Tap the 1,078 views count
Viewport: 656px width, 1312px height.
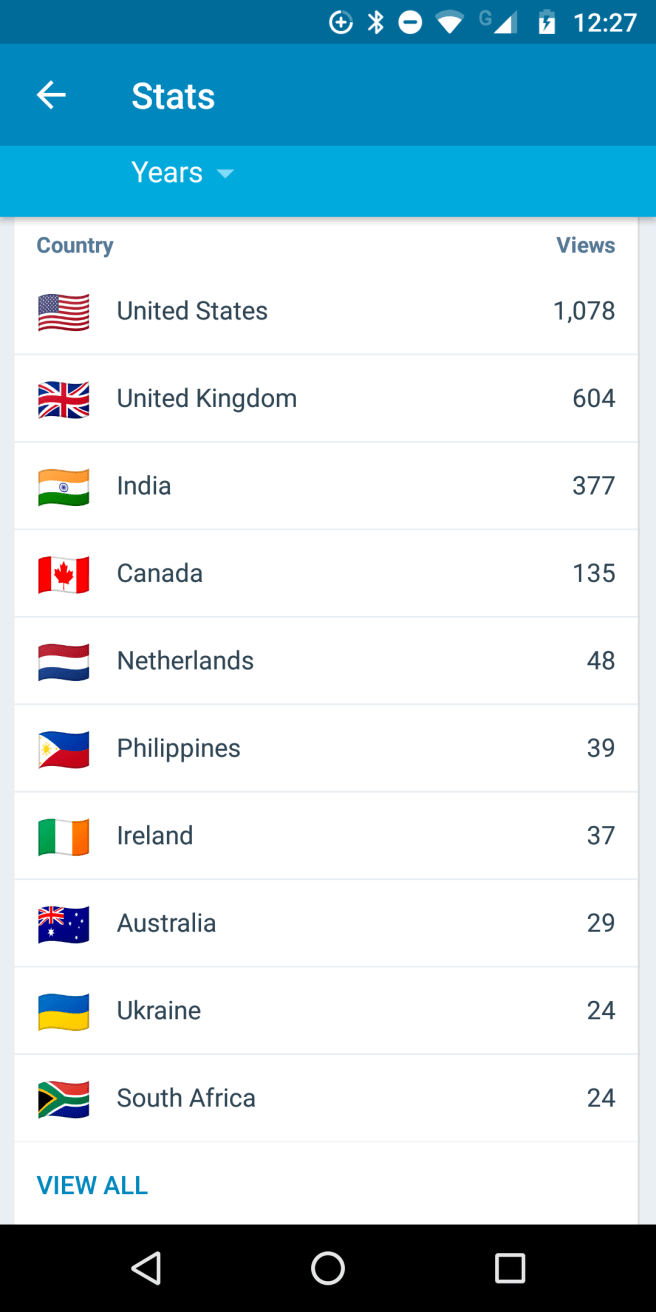(584, 311)
